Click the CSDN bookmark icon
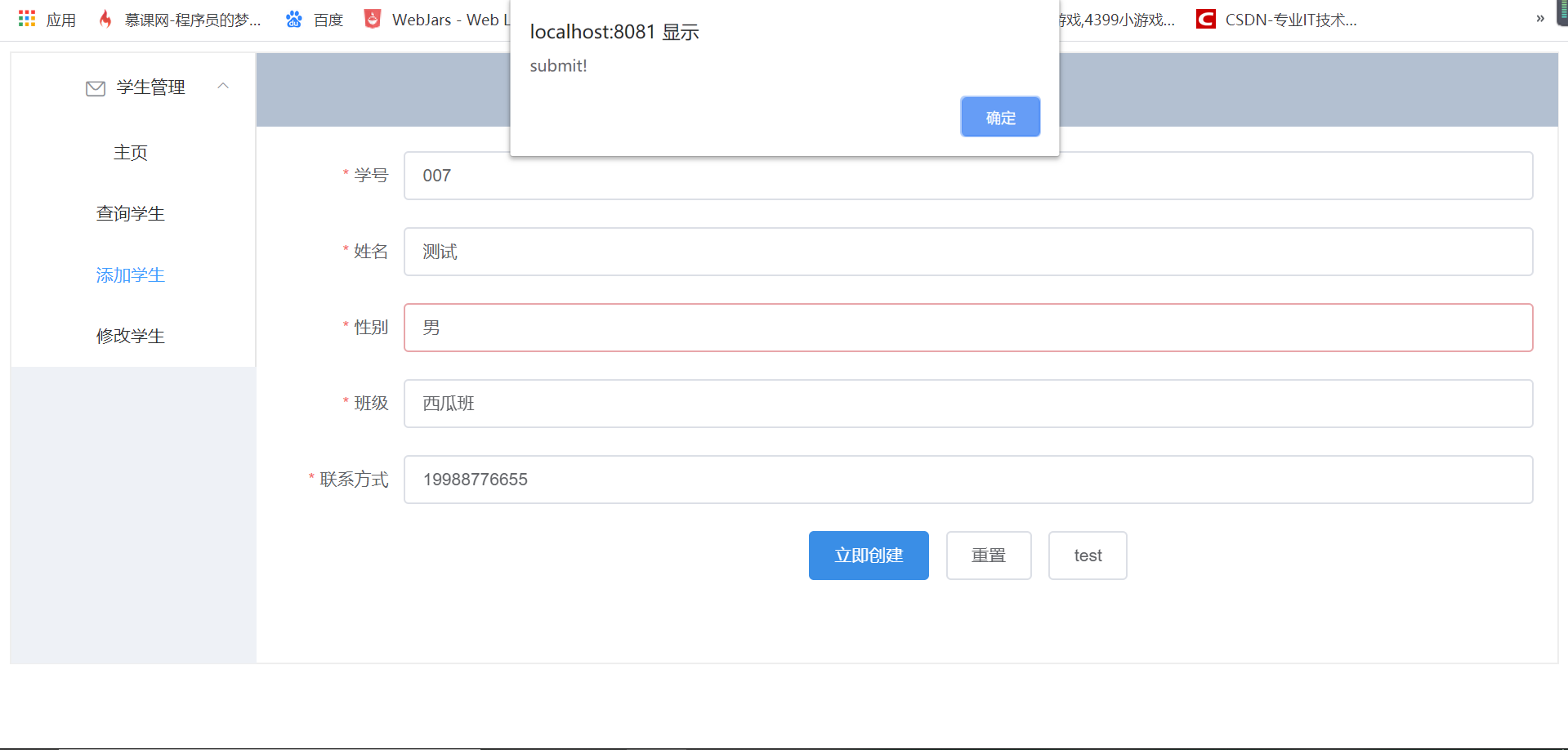 click(1206, 18)
